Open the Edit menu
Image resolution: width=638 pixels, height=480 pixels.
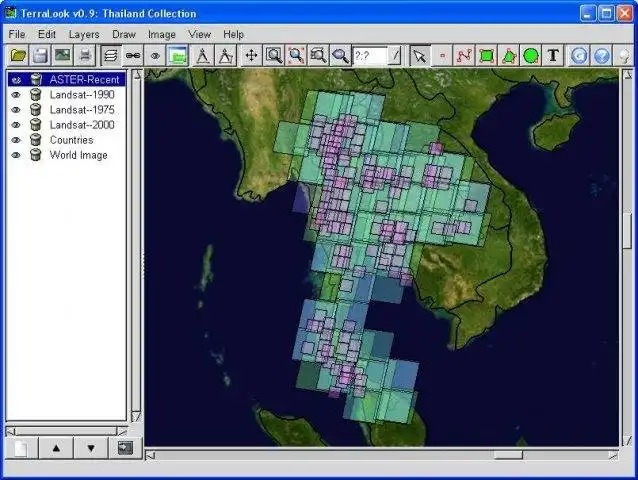pos(47,35)
